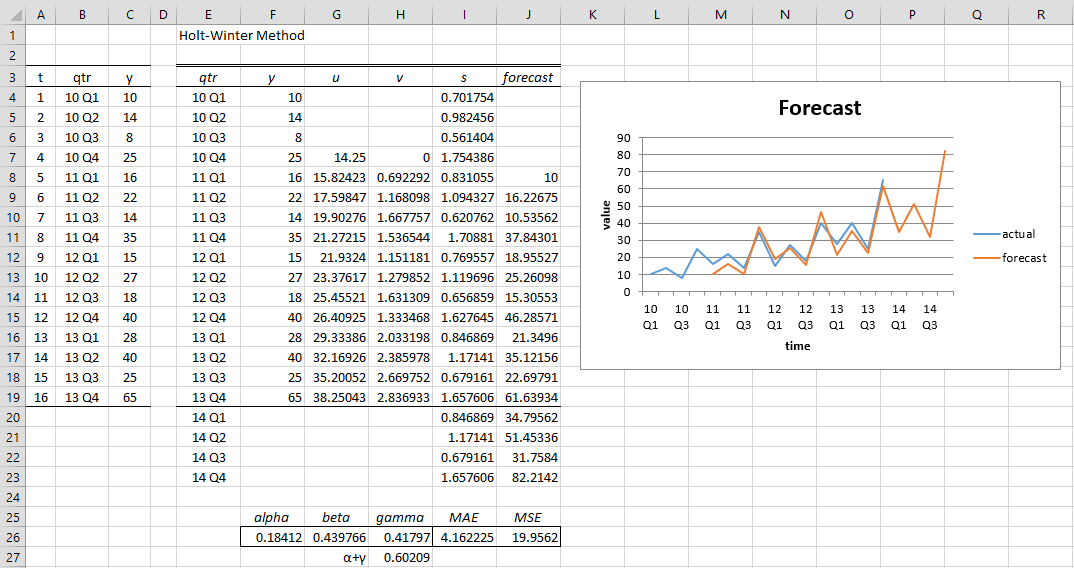This screenshot has width=1074, height=568.
Task: Click the MSE value 19.9562
Action: [528, 537]
